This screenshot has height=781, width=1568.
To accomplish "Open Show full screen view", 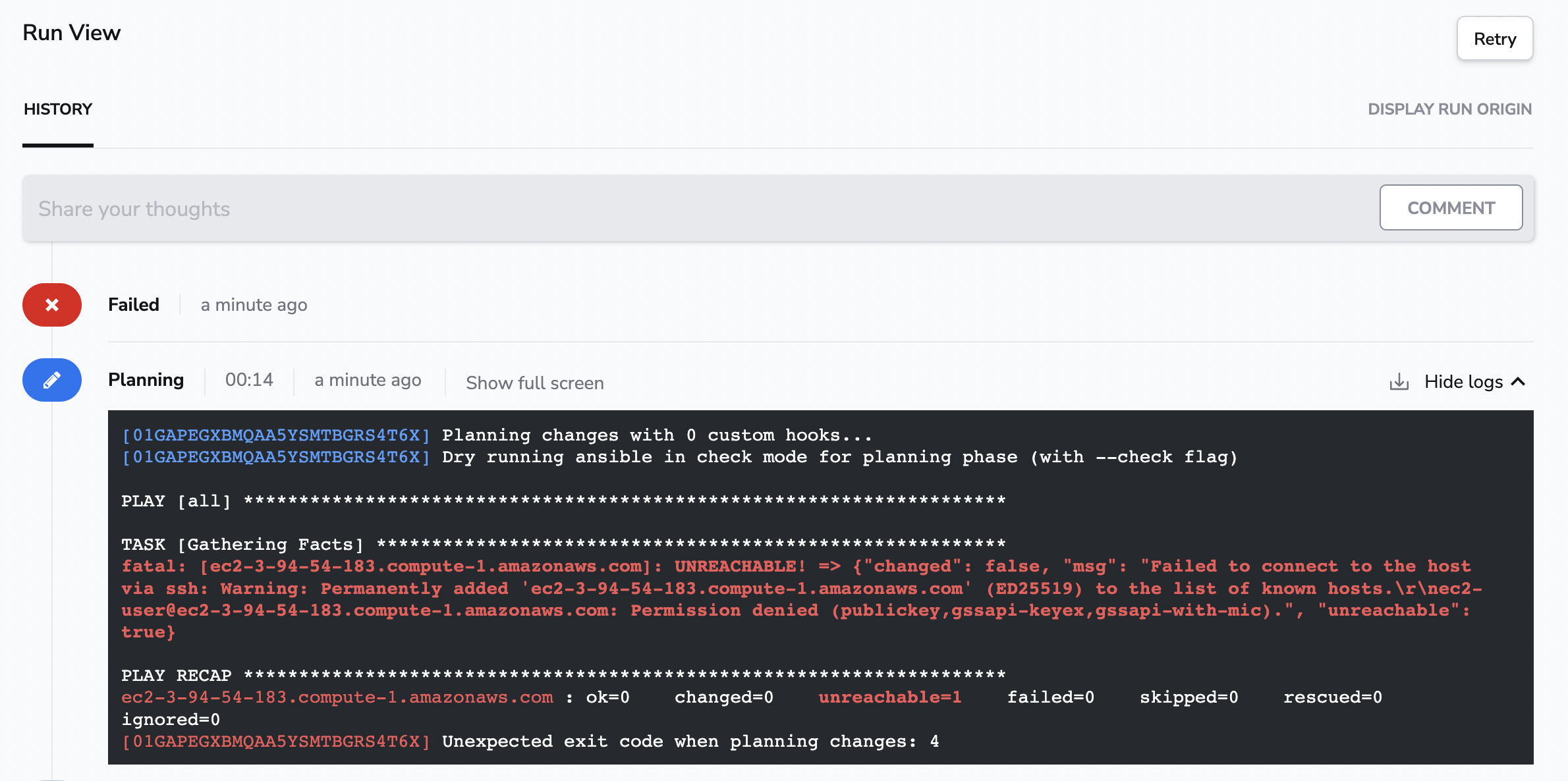I will point(535,383).
